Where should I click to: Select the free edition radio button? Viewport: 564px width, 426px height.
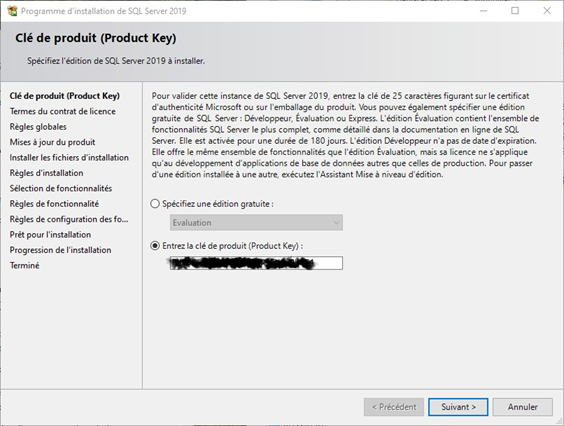(155, 204)
